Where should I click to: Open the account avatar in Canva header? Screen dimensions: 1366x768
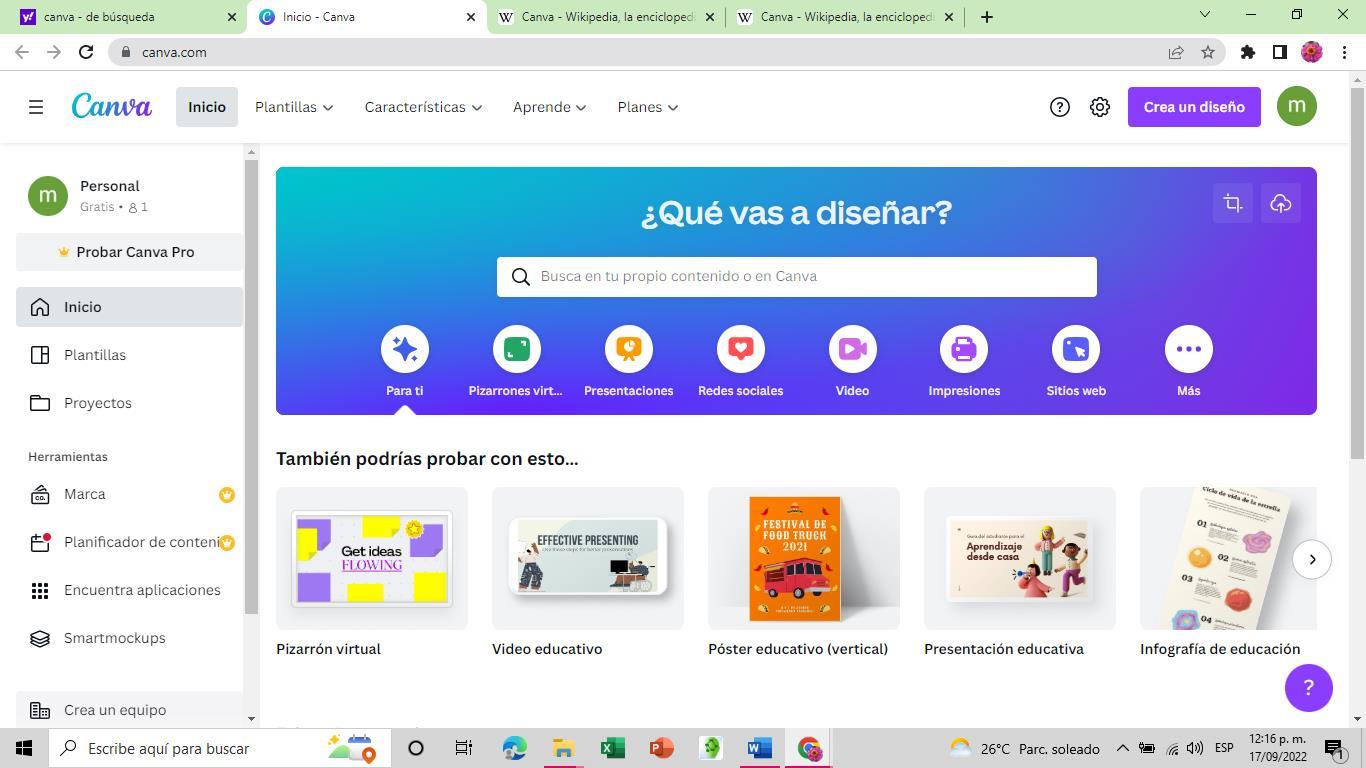(1297, 106)
